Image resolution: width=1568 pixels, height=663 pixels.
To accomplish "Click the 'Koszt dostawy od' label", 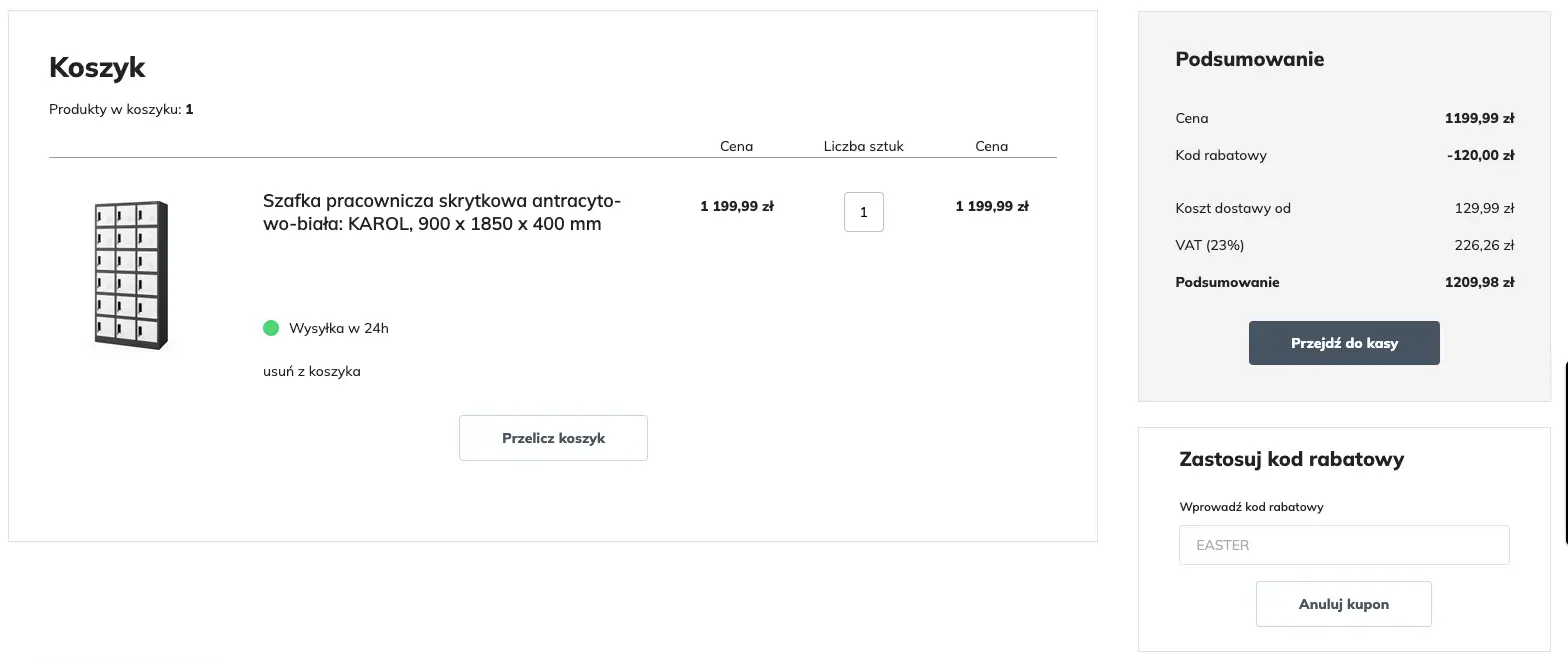I will pos(1232,208).
